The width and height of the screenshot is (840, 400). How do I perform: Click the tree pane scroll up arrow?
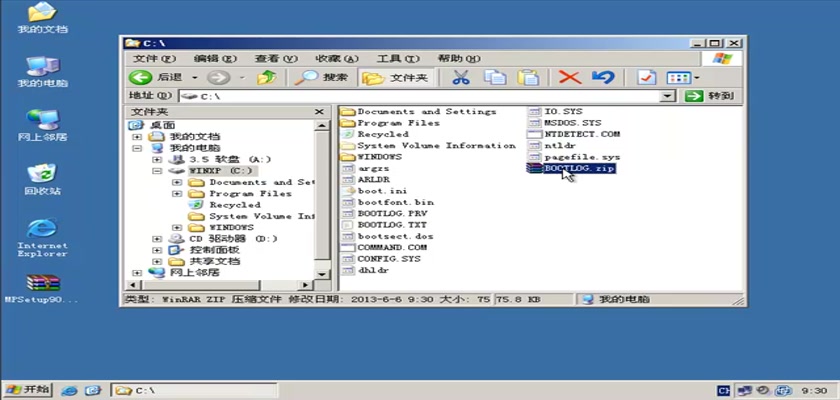[x=321, y=126]
